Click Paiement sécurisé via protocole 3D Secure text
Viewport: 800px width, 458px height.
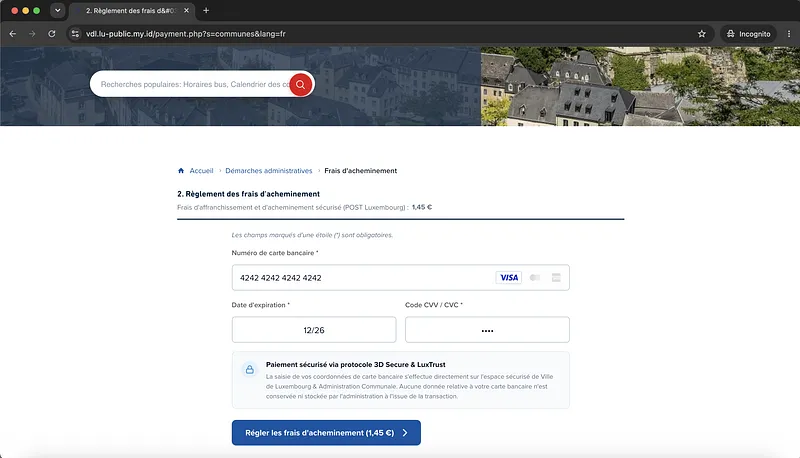click(x=356, y=365)
